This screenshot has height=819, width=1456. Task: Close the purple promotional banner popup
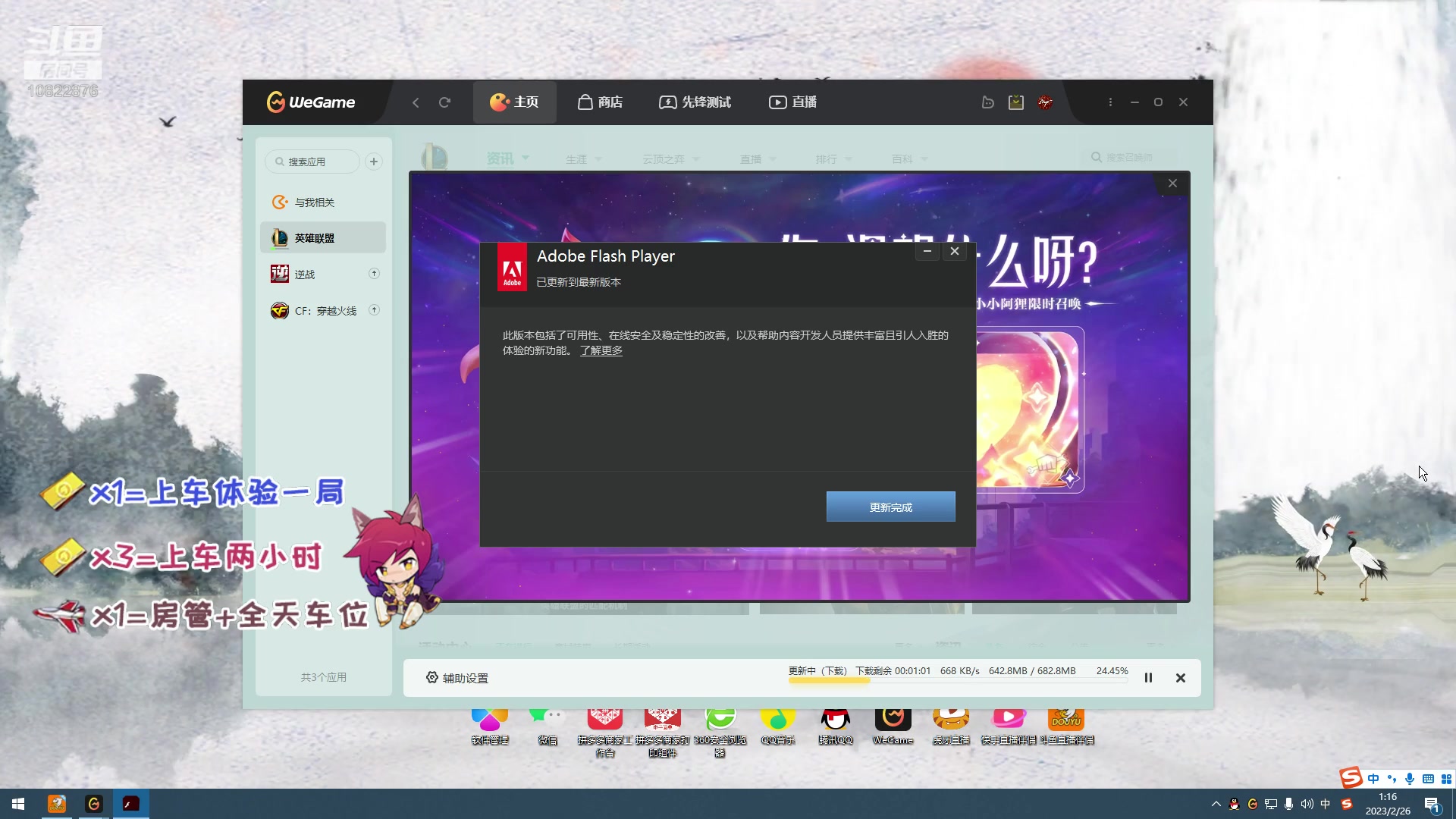coord(1172,184)
